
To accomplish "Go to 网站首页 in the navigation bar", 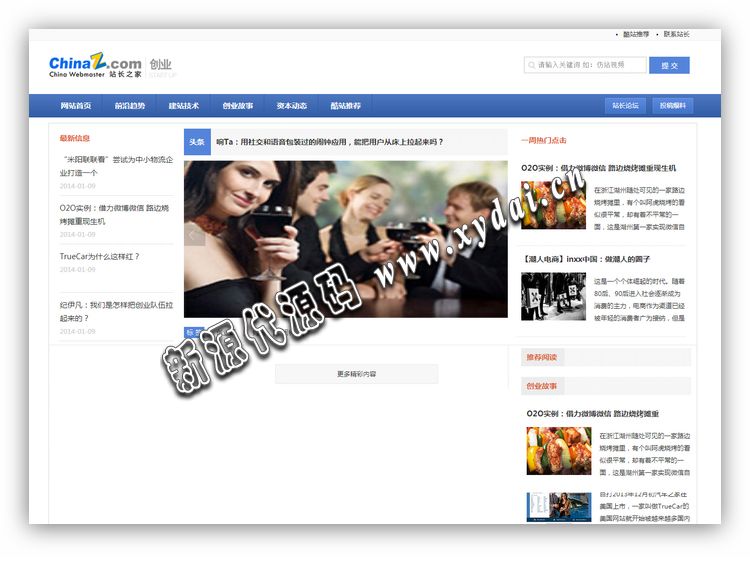I will [x=76, y=106].
